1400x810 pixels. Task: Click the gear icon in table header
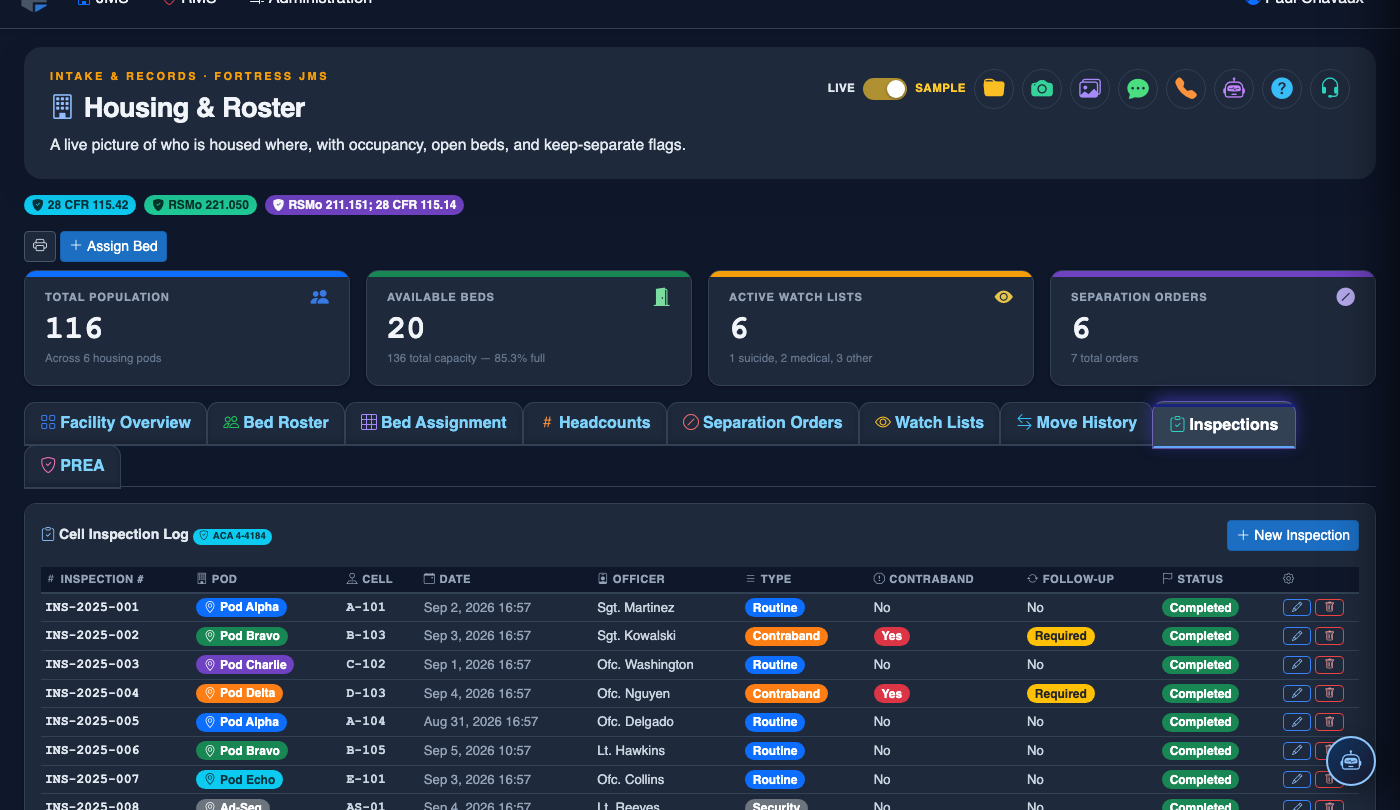pyautogui.click(x=1289, y=579)
